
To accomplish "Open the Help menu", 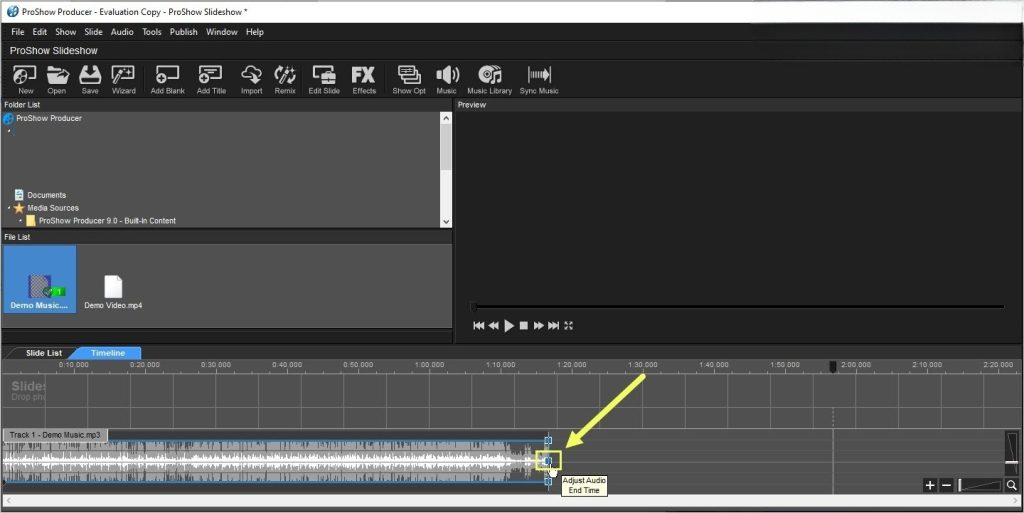I will pos(255,31).
